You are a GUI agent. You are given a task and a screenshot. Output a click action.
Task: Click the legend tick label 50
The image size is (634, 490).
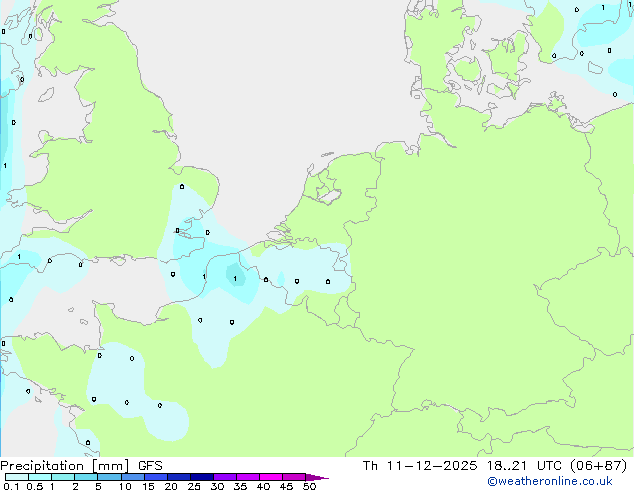coord(309,487)
